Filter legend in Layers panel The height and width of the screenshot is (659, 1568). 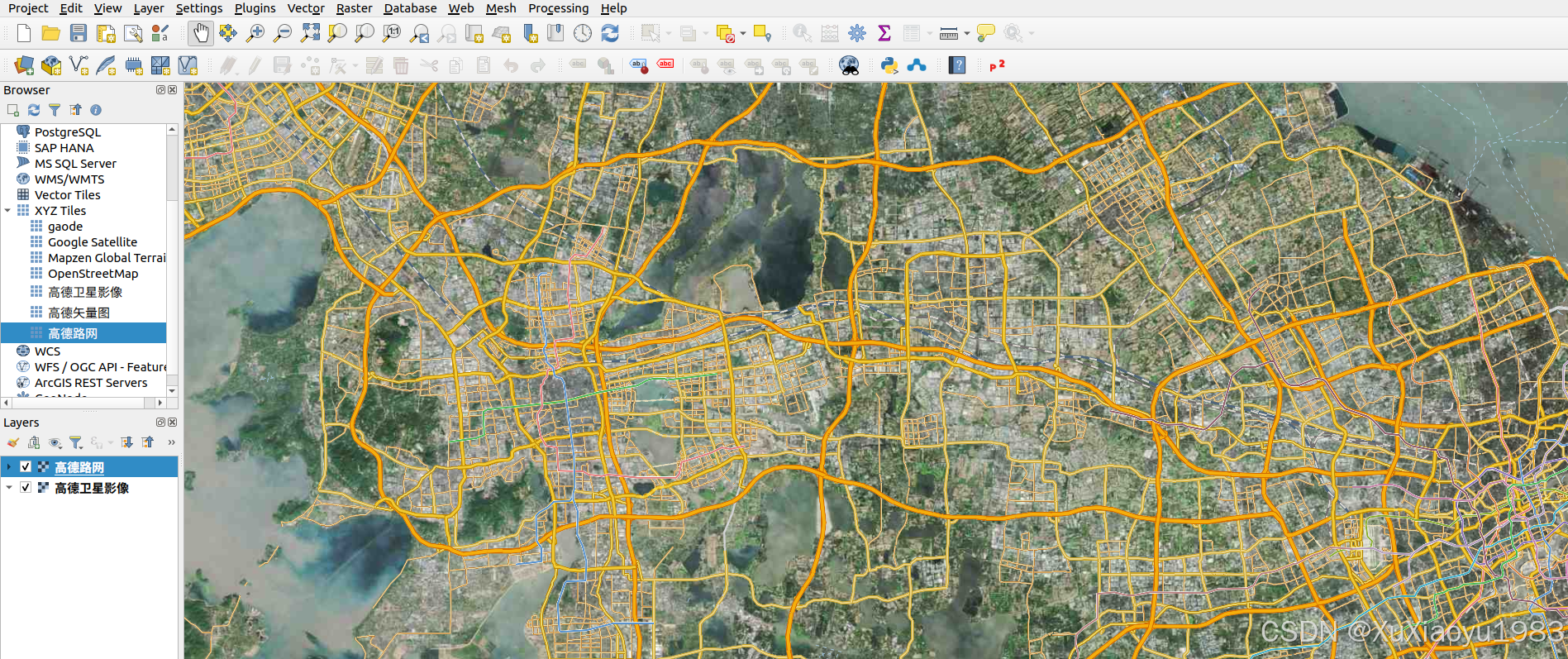tap(76, 442)
